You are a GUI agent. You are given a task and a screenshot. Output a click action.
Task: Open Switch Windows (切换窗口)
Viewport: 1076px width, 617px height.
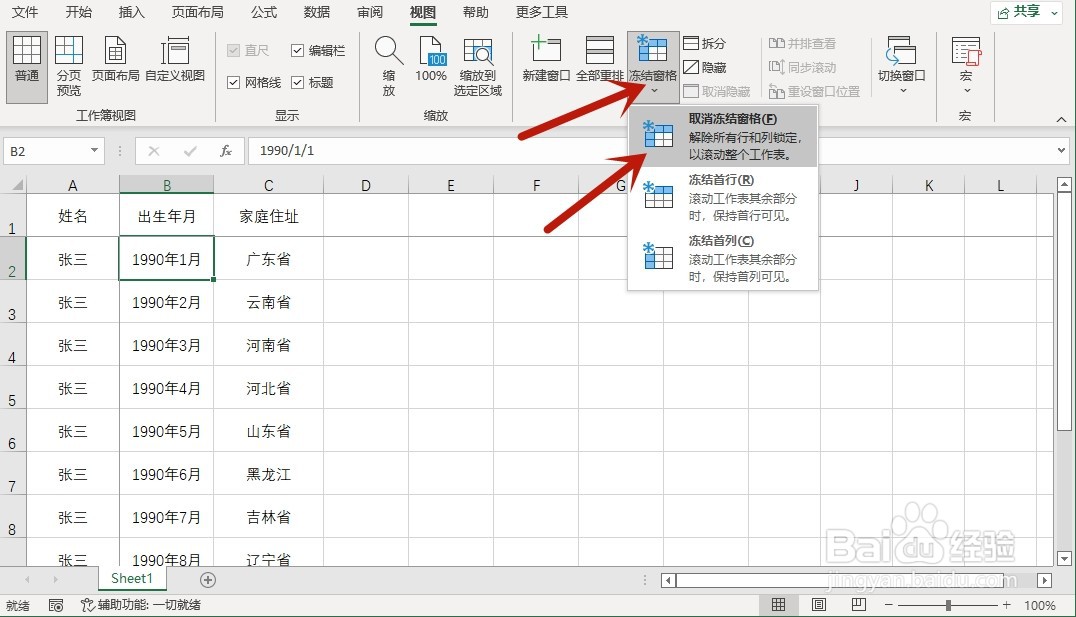coord(902,65)
